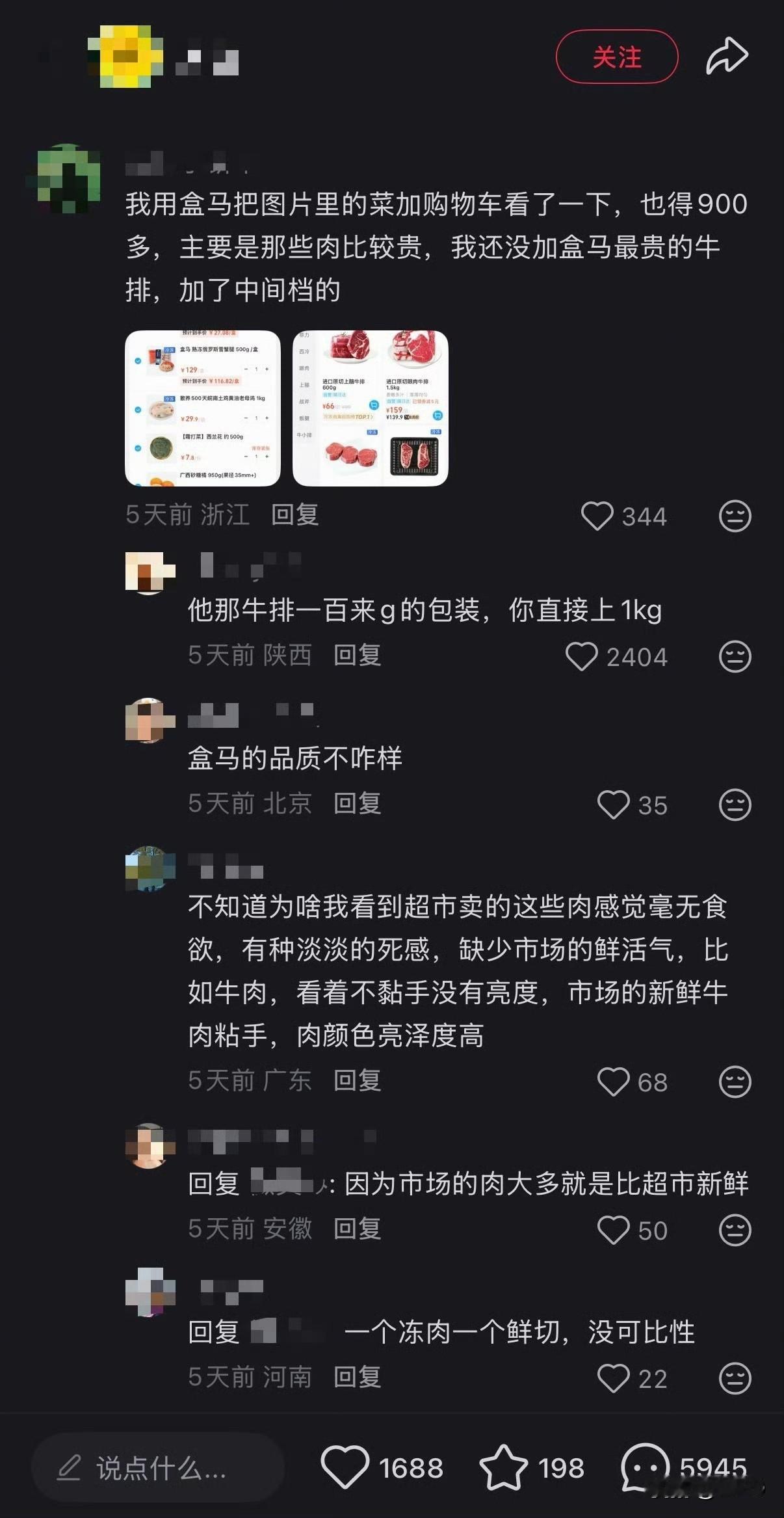Image resolution: width=784 pixels, height=1518 pixels.
Task: Like the 安徽 reply with 50 likes
Action: click(613, 1230)
